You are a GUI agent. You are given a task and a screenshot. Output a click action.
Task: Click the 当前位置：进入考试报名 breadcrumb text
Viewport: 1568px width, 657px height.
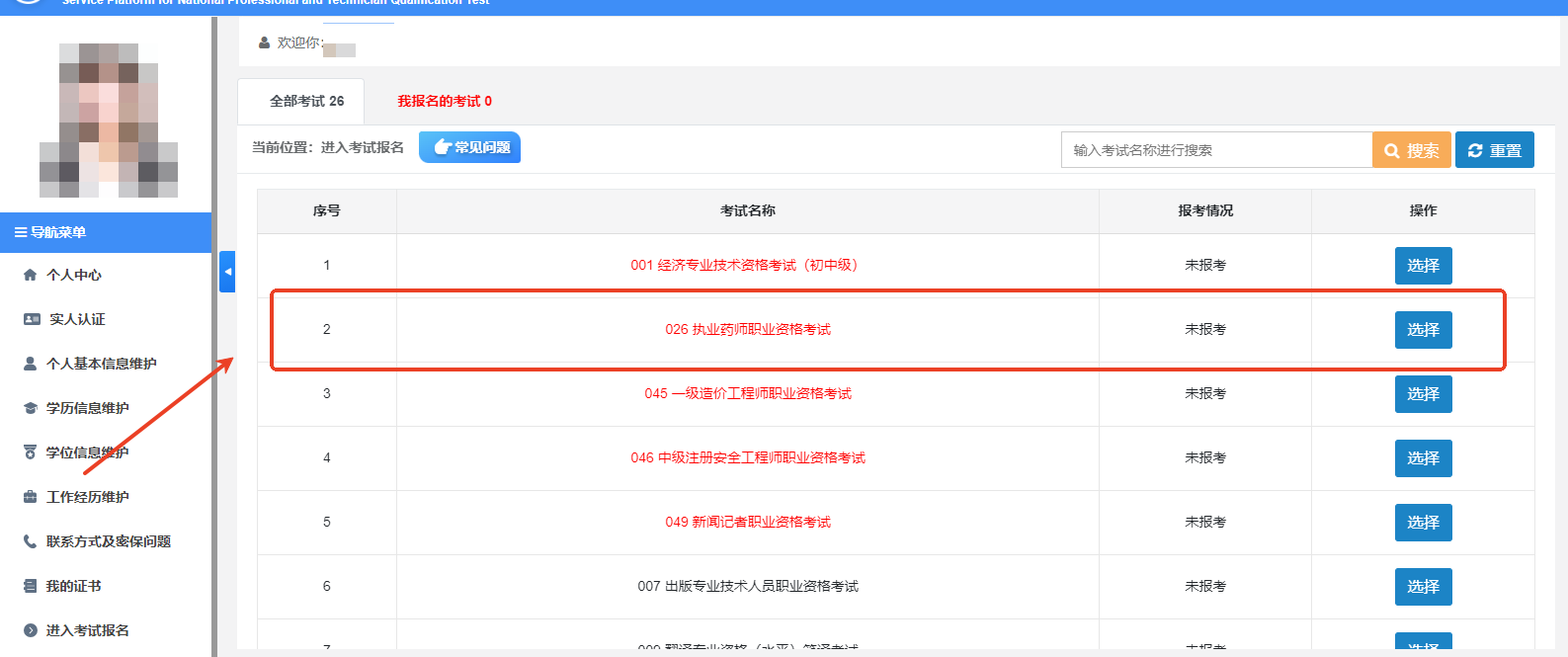328,147
